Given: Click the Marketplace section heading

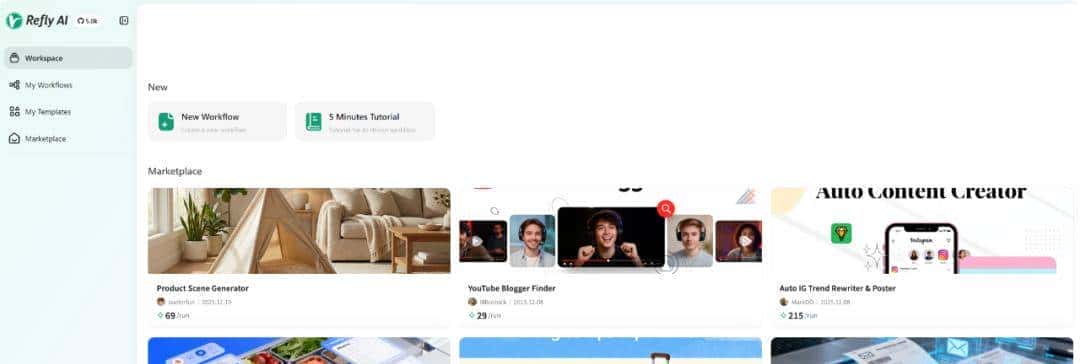Looking at the screenshot, I should click(175, 171).
